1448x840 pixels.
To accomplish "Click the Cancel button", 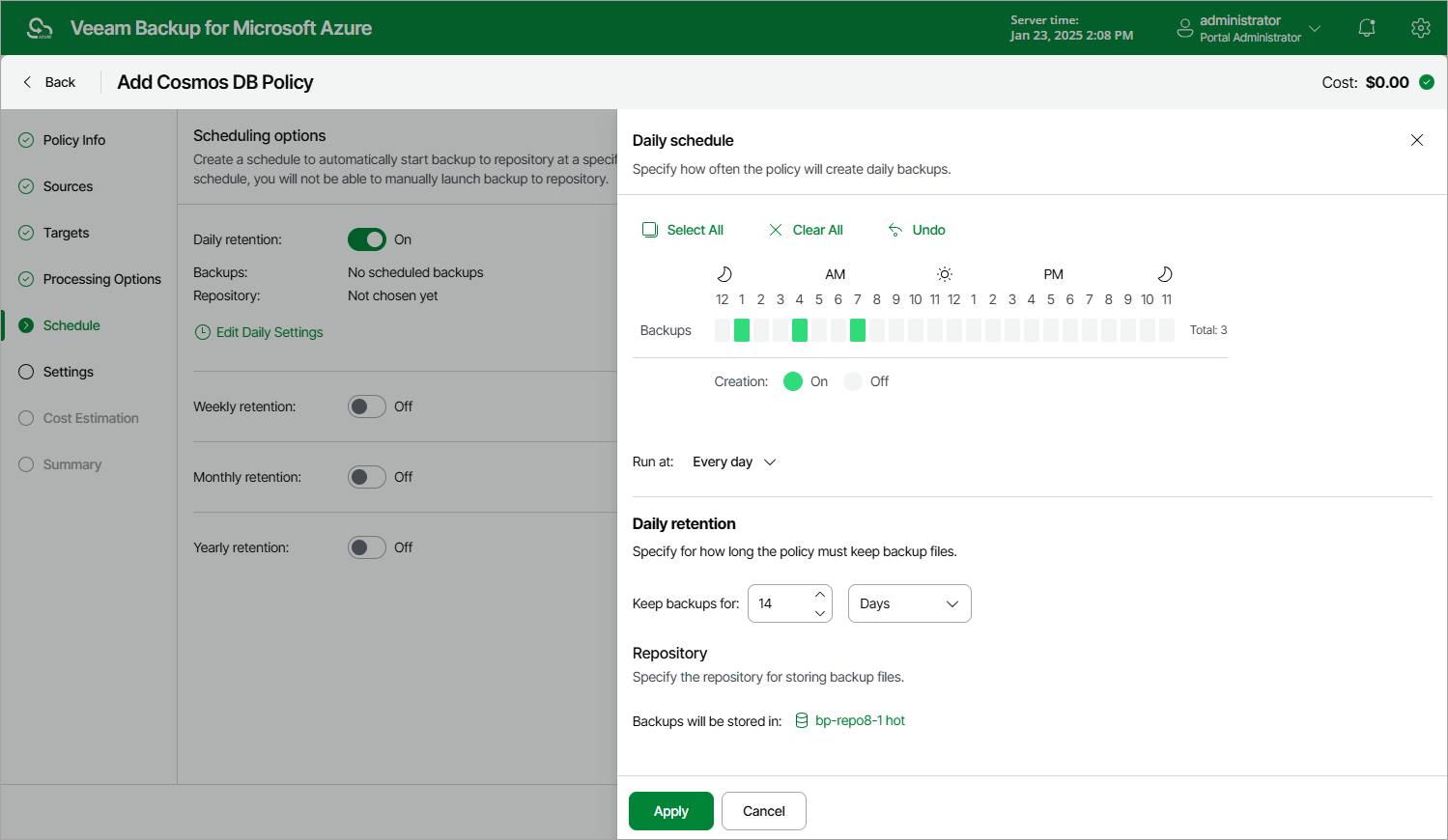I will pos(764,811).
